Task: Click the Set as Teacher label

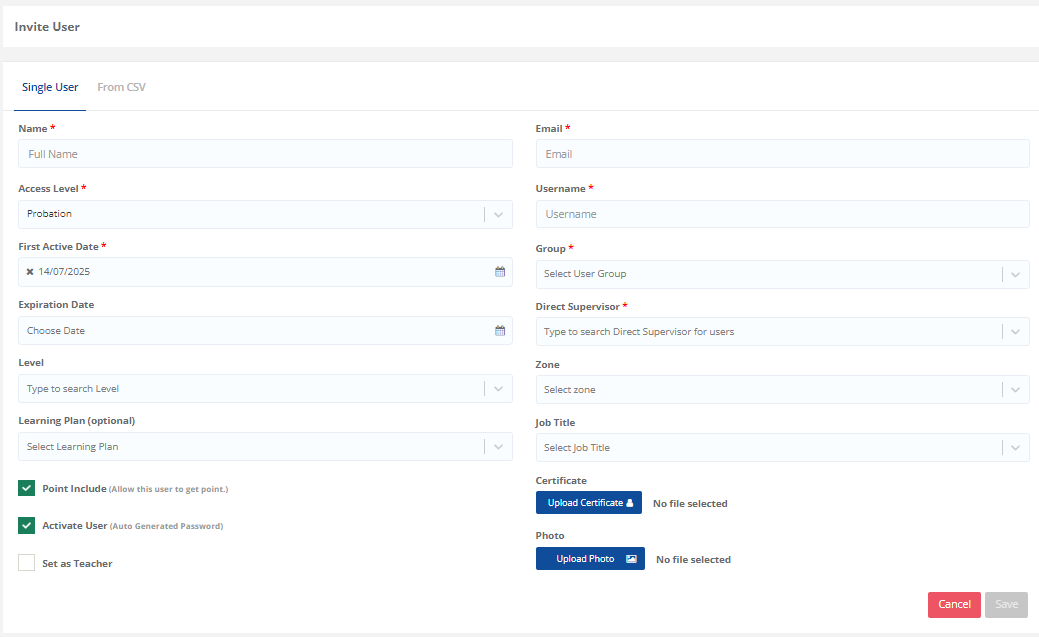Action: coord(78,563)
